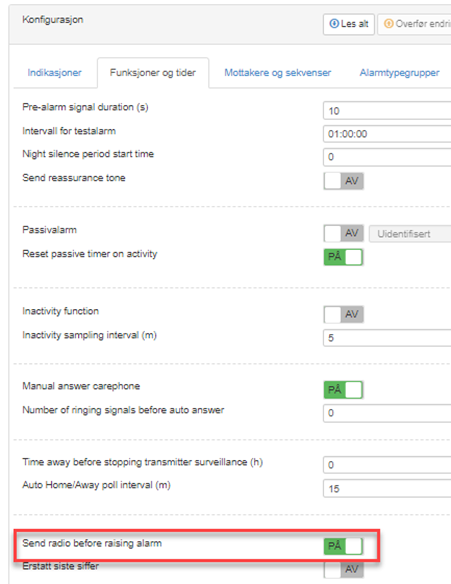Open the Alarmtypegrupper tab
Image resolution: width=451 pixels, height=584 pixels.
coord(399,73)
